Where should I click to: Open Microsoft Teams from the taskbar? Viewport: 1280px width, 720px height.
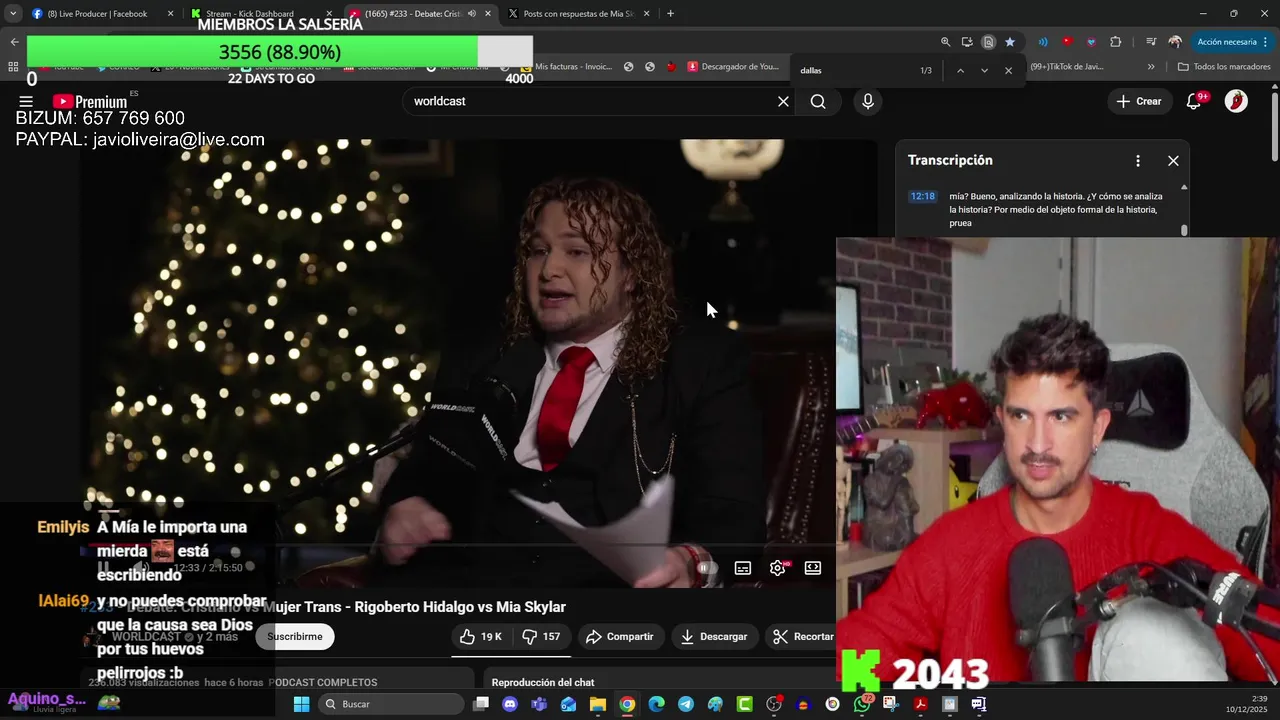[539, 704]
